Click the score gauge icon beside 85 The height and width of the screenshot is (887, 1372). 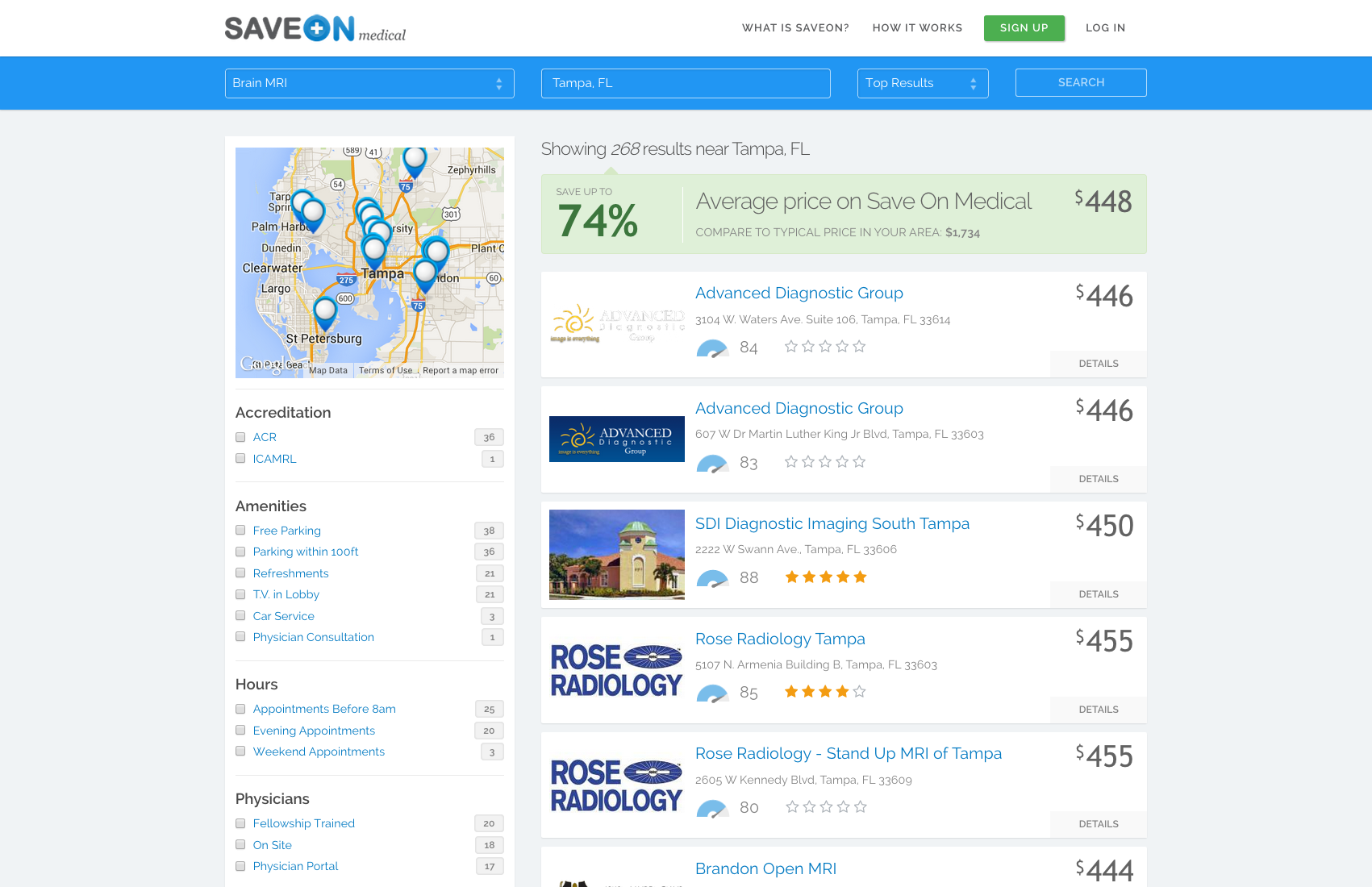click(x=712, y=693)
